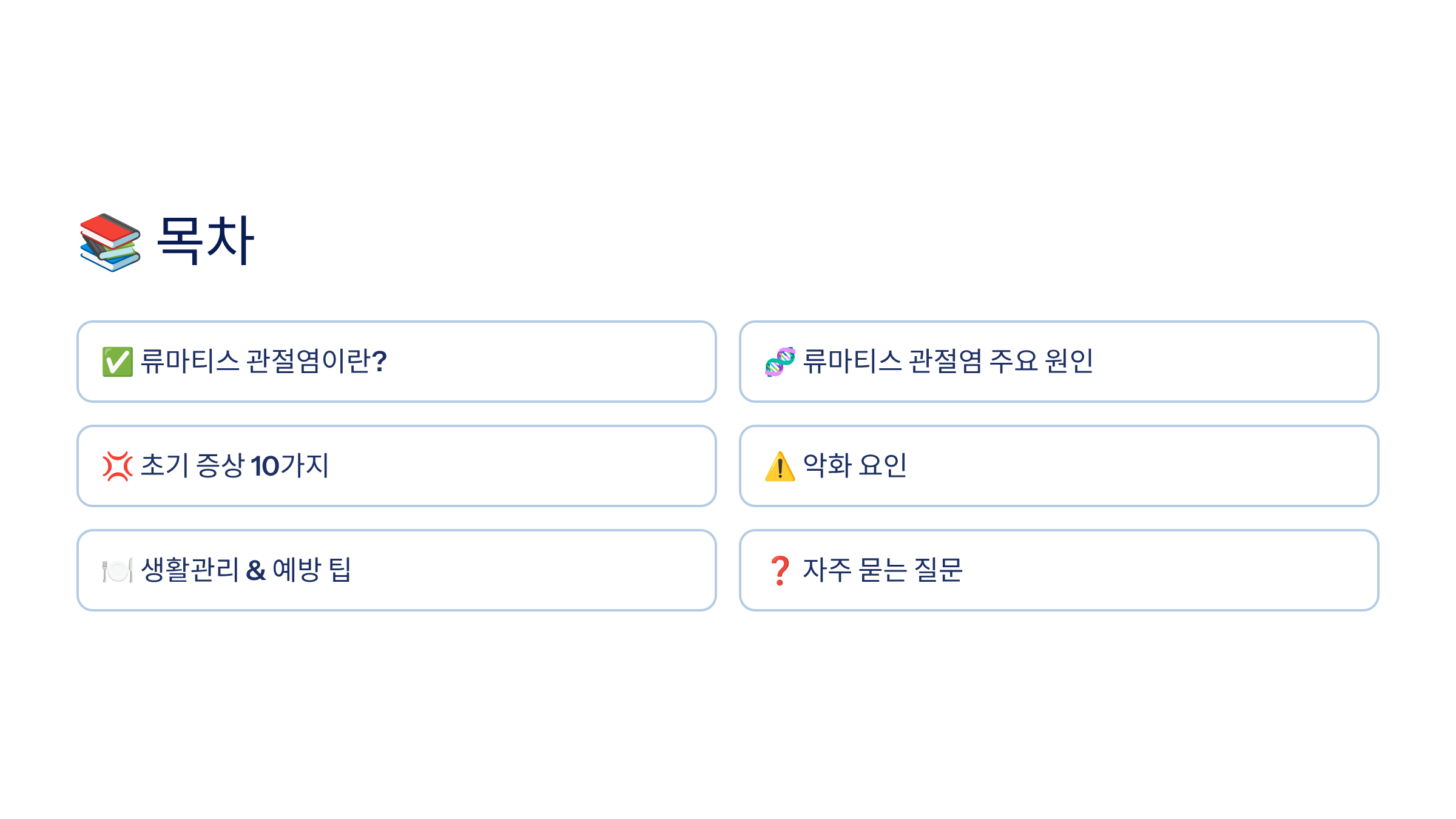Viewport: 1456px width, 819px height.
Task: Select the 악화 요인 card
Action: pos(1059,466)
